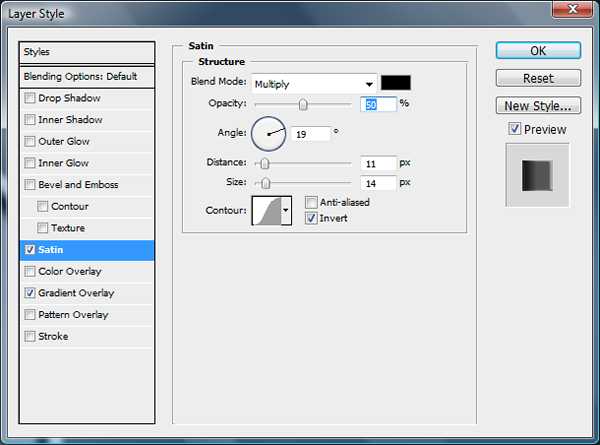This screenshot has height=445, width=600.
Task: Click the Size slider handle
Action: pyautogui.click(x=266, y=183)
